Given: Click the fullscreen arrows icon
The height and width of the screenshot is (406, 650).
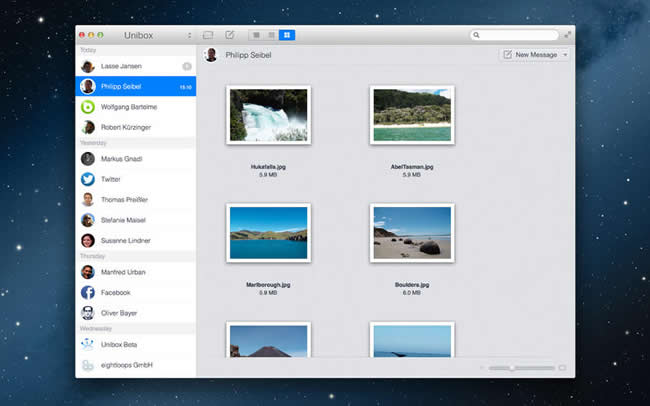Looking at the screenshot, I should [x=568, y=35].
